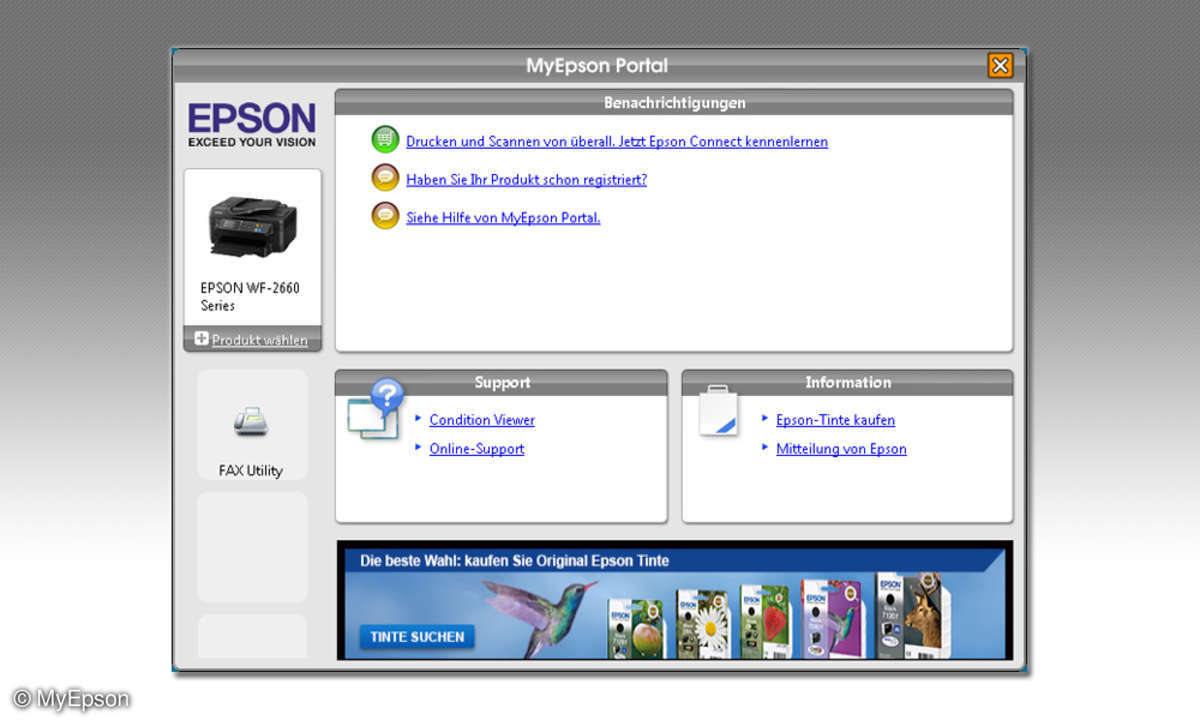Click the Support panel header
The image size is (1200, 720).
point(502,382)
